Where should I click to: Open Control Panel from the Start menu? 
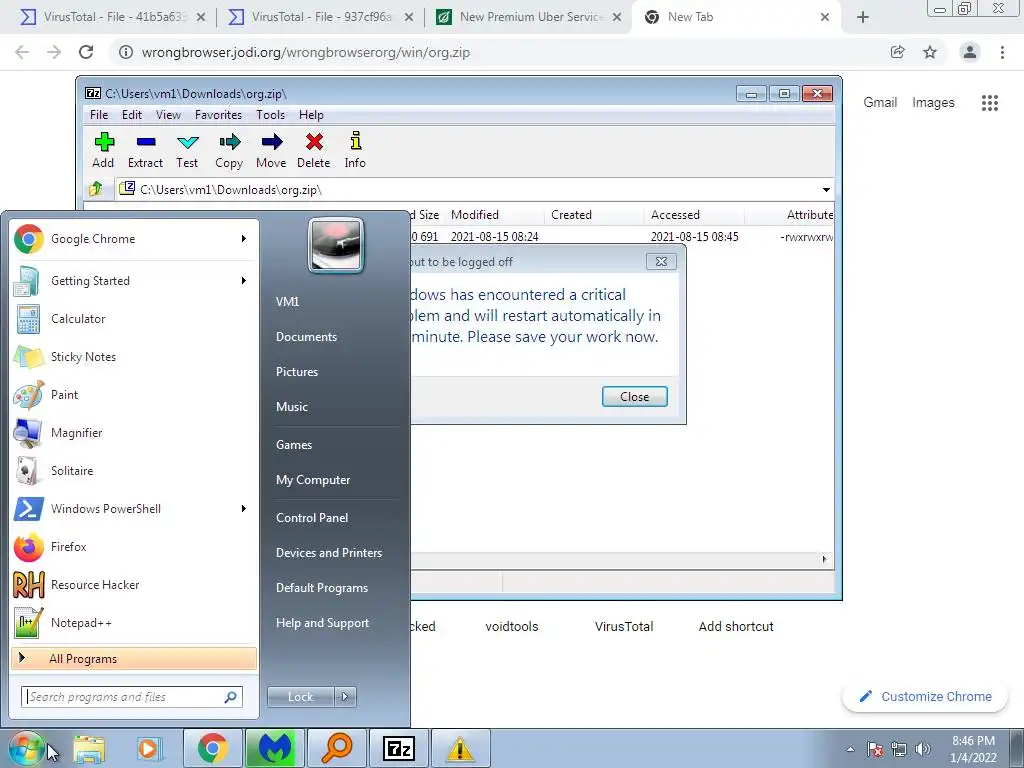pos(312,518)
